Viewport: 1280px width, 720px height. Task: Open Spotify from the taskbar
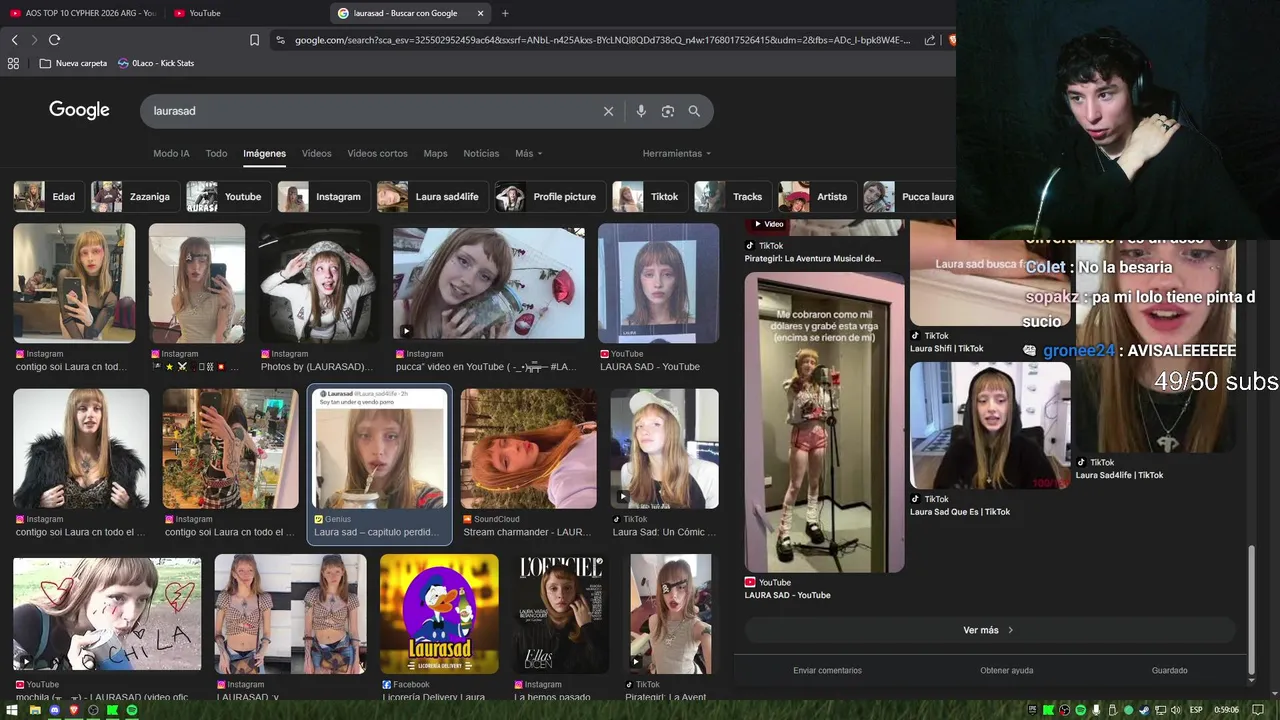tap(131, 710)
